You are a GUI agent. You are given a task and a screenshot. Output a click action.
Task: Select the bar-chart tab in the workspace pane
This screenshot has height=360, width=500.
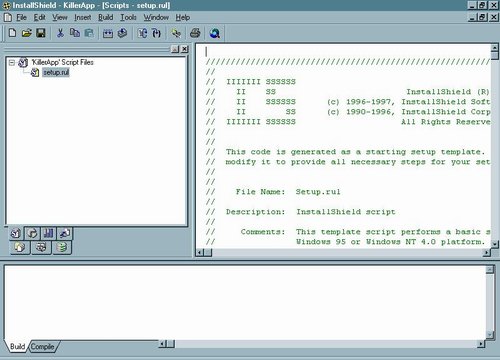49,233
